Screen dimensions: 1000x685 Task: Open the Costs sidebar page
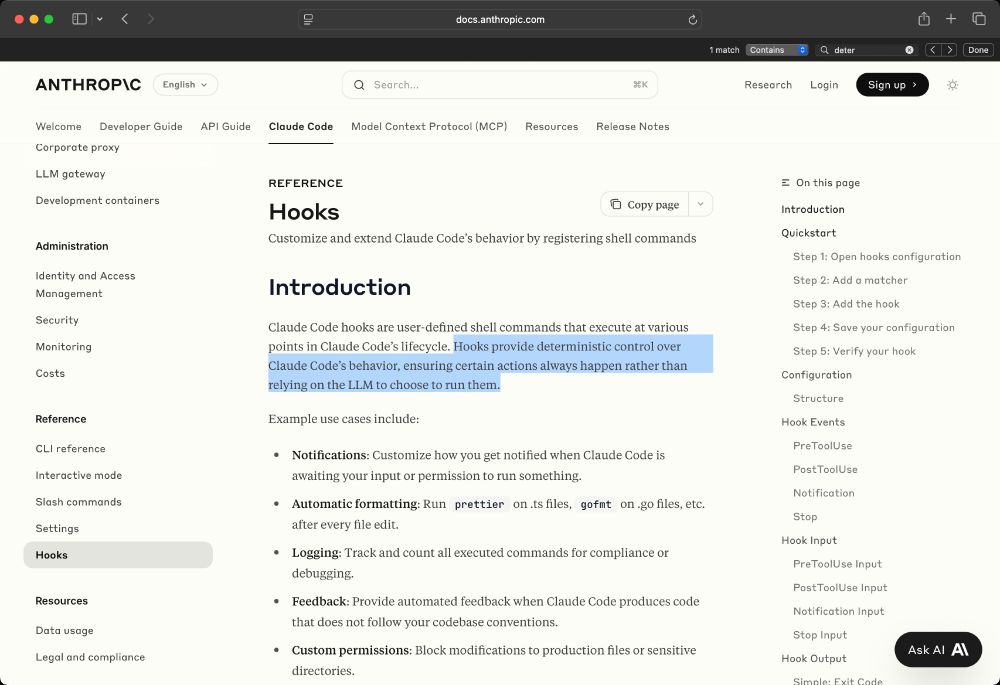coord(50,374)
